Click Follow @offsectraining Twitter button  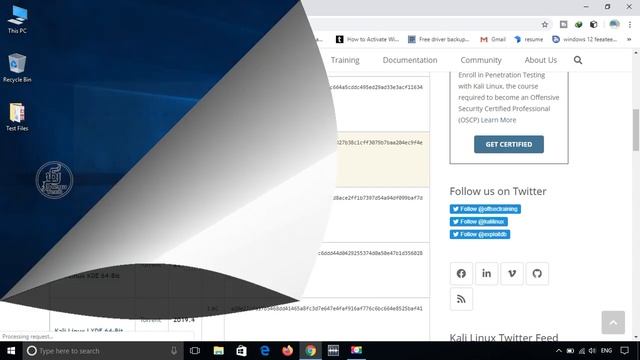coord(485,209)
